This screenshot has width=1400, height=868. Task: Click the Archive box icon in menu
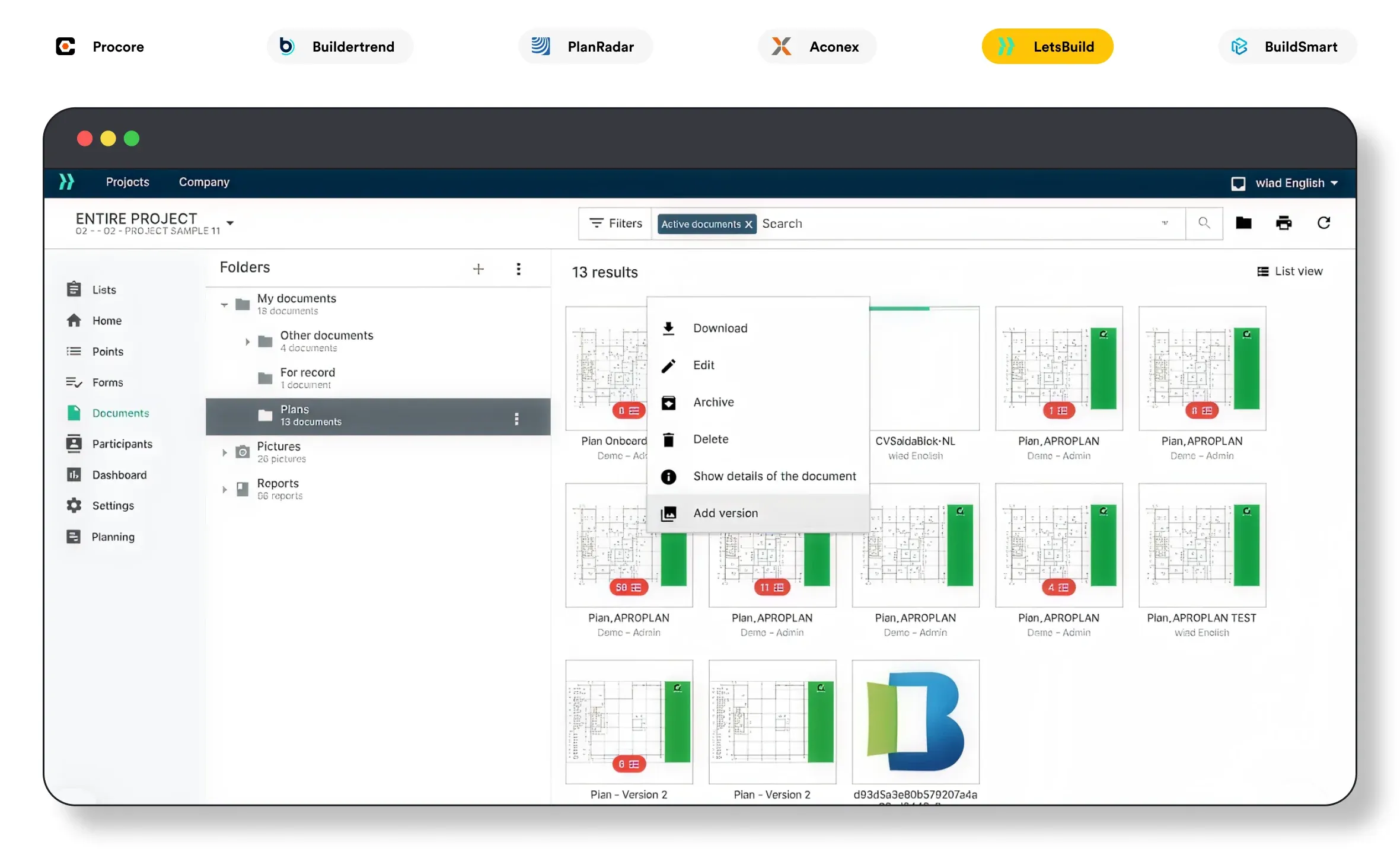668,403
